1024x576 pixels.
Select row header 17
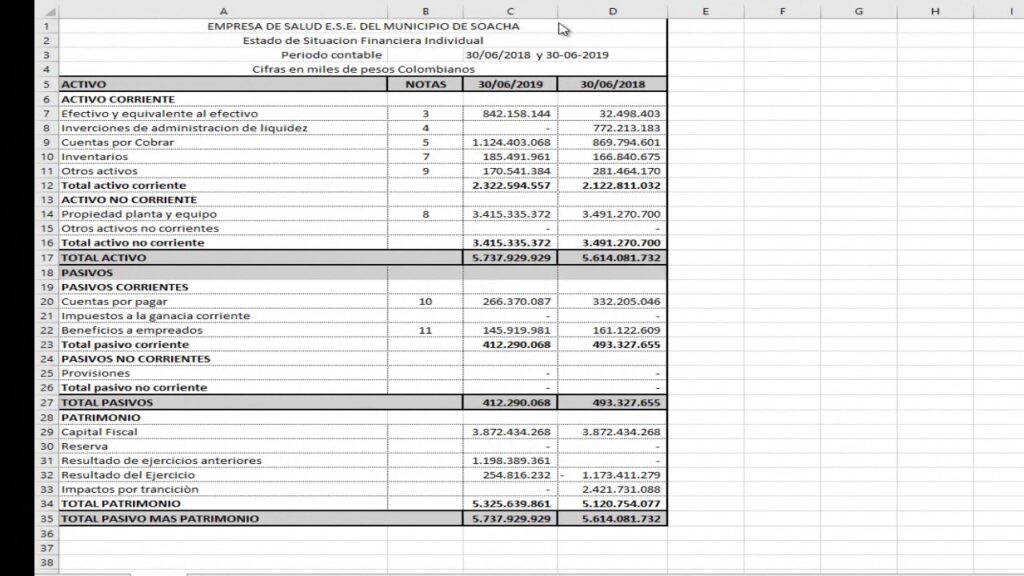coord(47,257)
